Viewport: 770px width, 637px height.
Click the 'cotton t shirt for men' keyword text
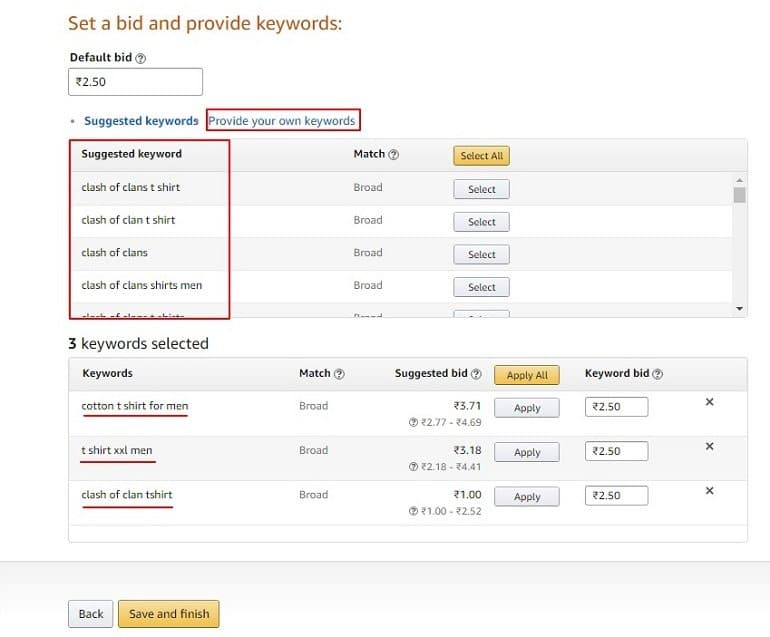click(135, 406)
